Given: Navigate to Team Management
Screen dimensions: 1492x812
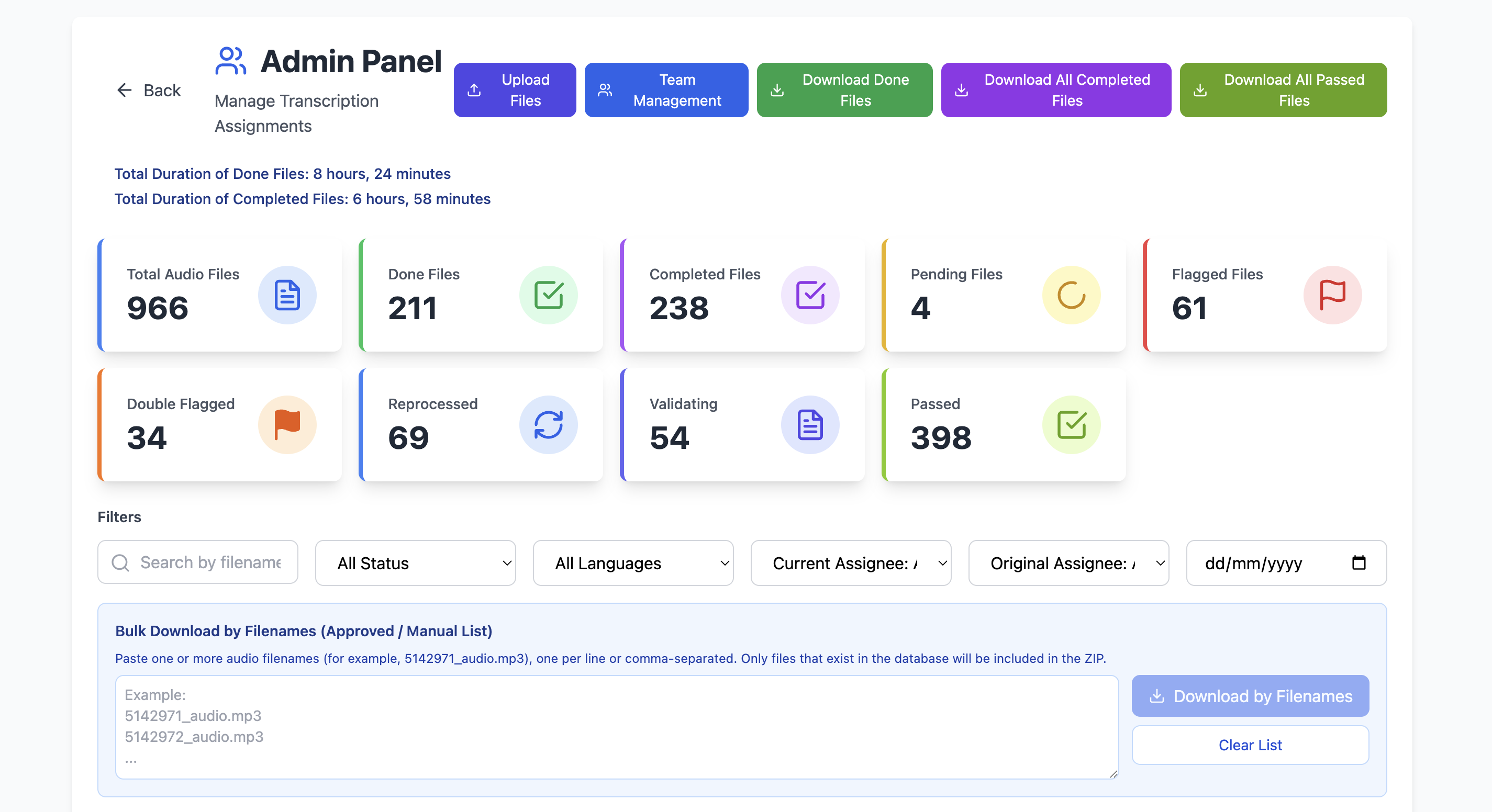Looking at the screenshot, I should 665,89.
